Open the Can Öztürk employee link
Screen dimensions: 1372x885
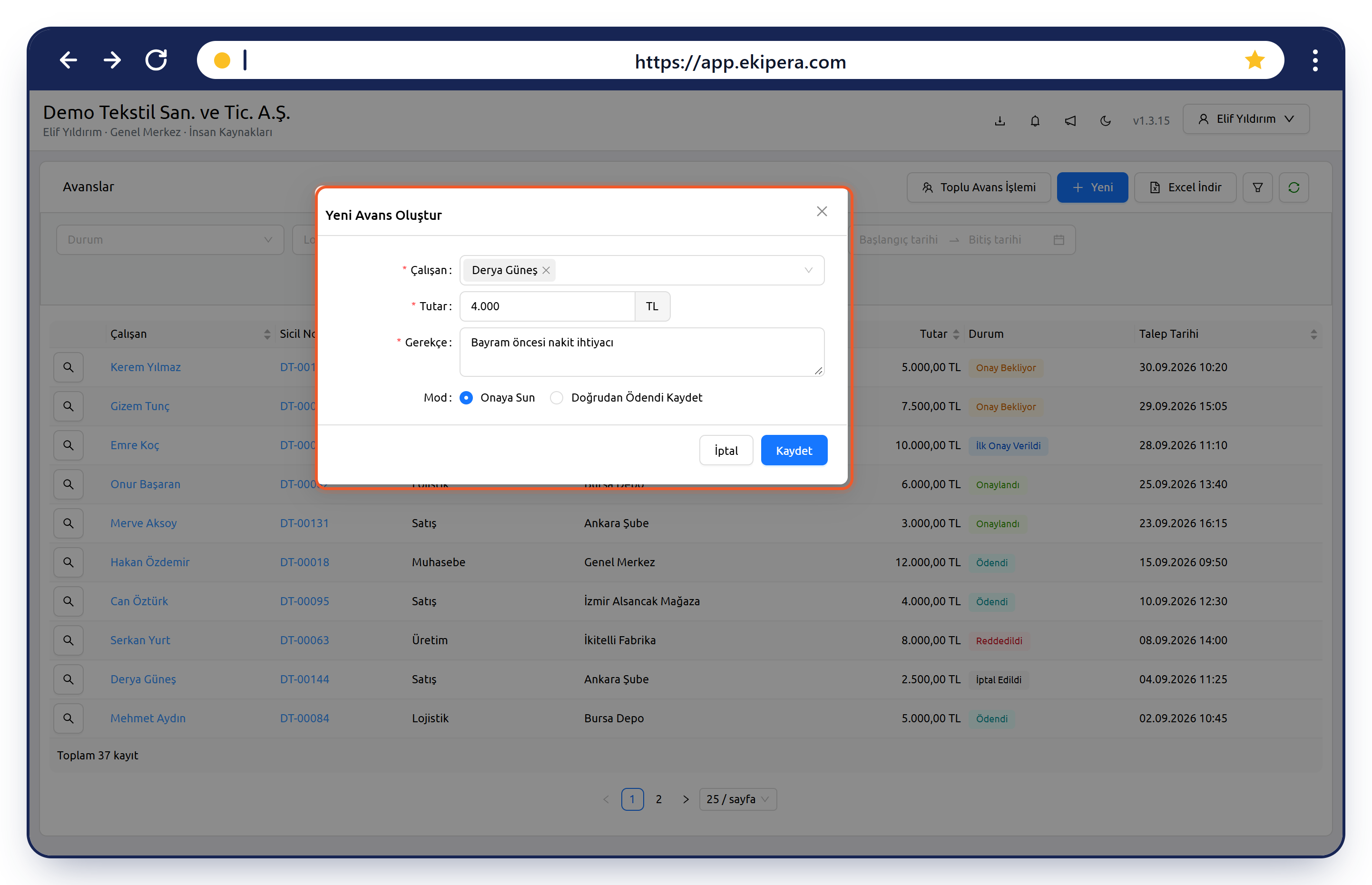[x=139, y=601]
